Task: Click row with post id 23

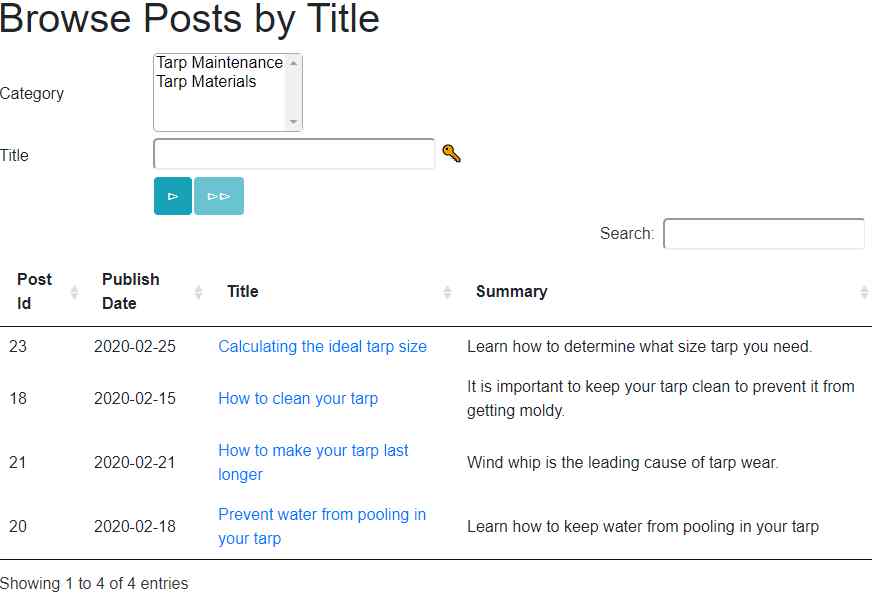Action: 18,347
